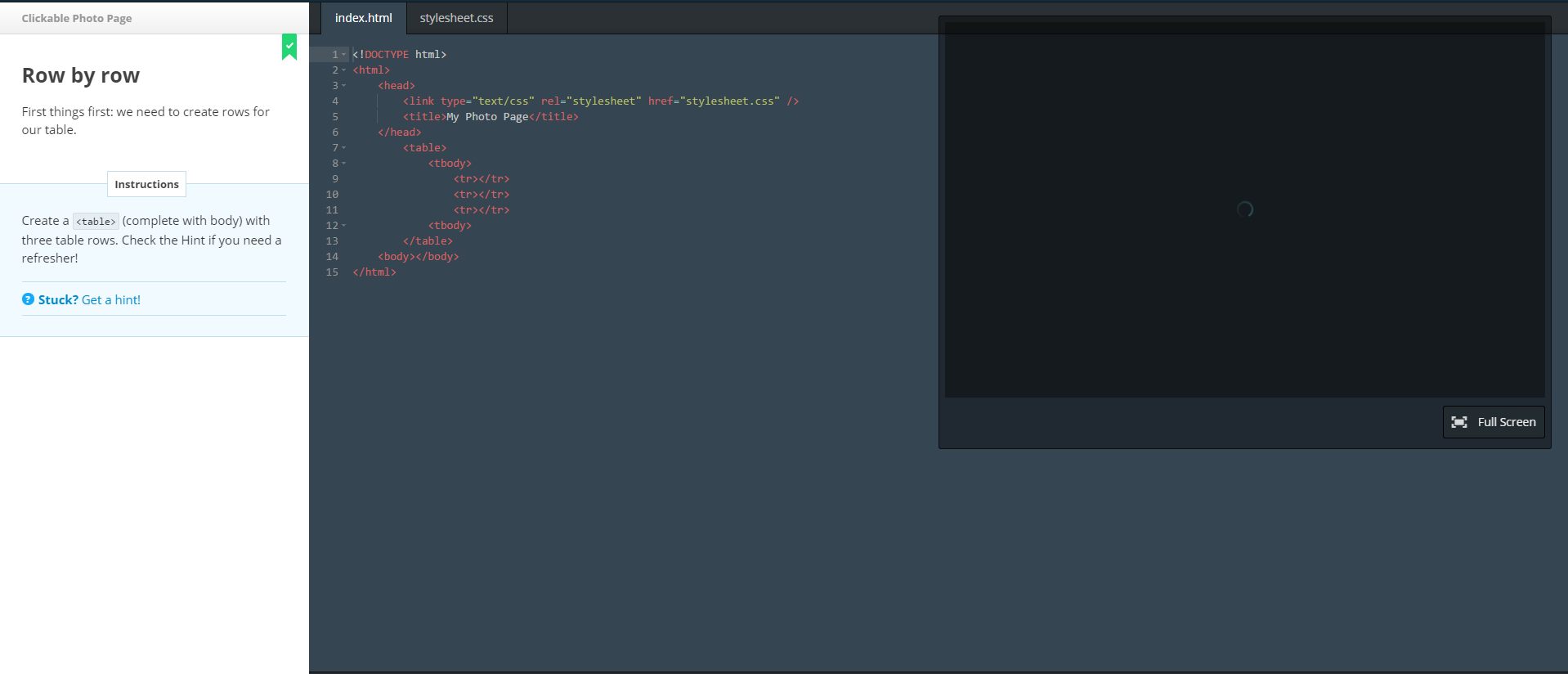Collapse the html tag fold arrow
The image size is (1568, 674).
point(344,70)
